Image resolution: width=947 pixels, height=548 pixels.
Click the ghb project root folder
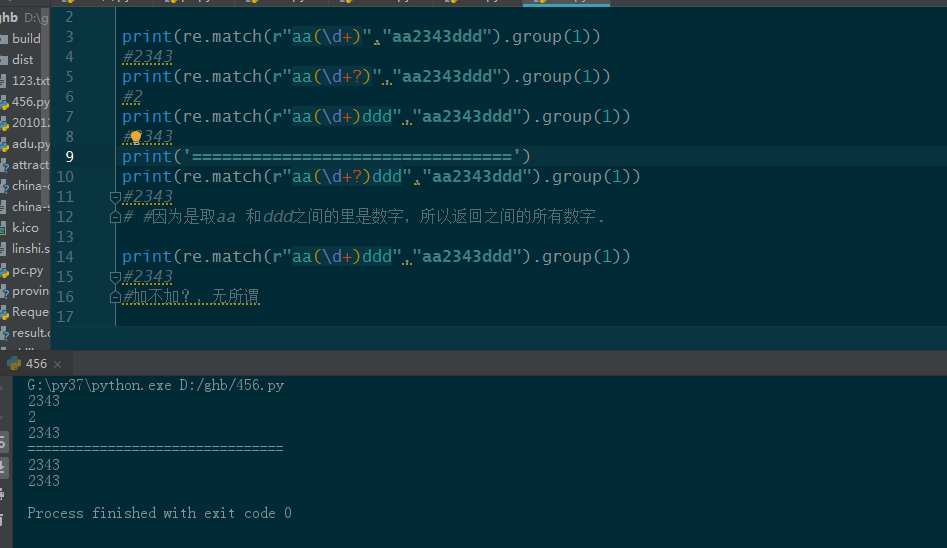[8, 18]
